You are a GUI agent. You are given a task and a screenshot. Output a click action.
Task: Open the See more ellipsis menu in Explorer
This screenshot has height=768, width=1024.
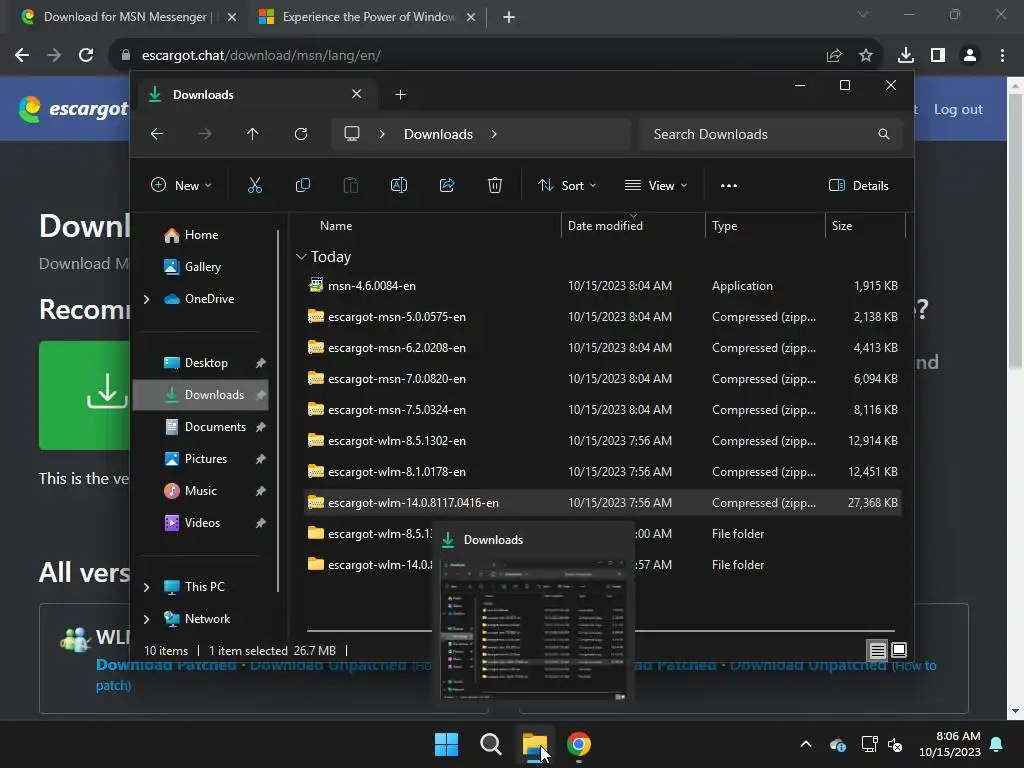729,185
